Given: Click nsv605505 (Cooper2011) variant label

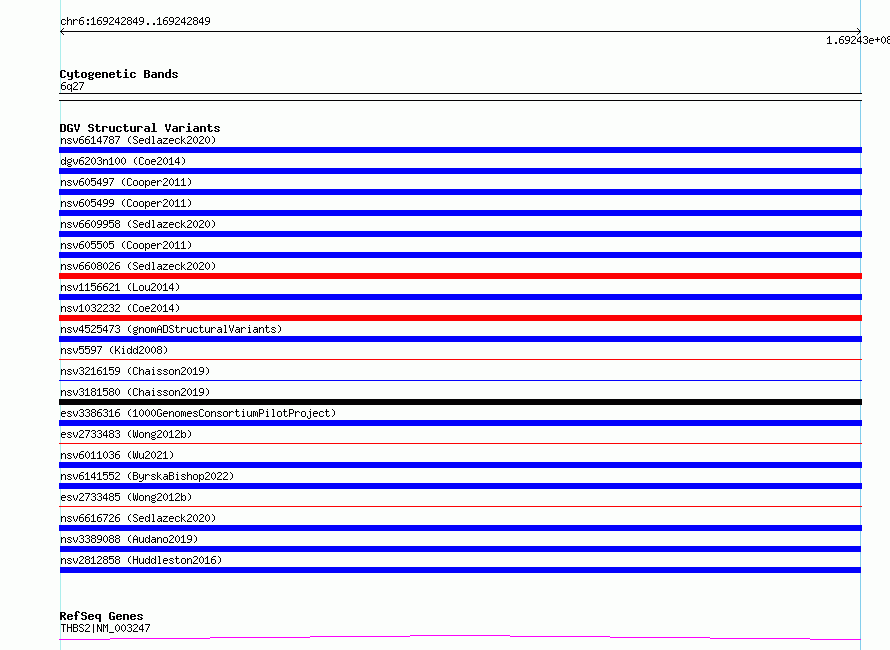Looking at the screenshot, I should (126, 245).
